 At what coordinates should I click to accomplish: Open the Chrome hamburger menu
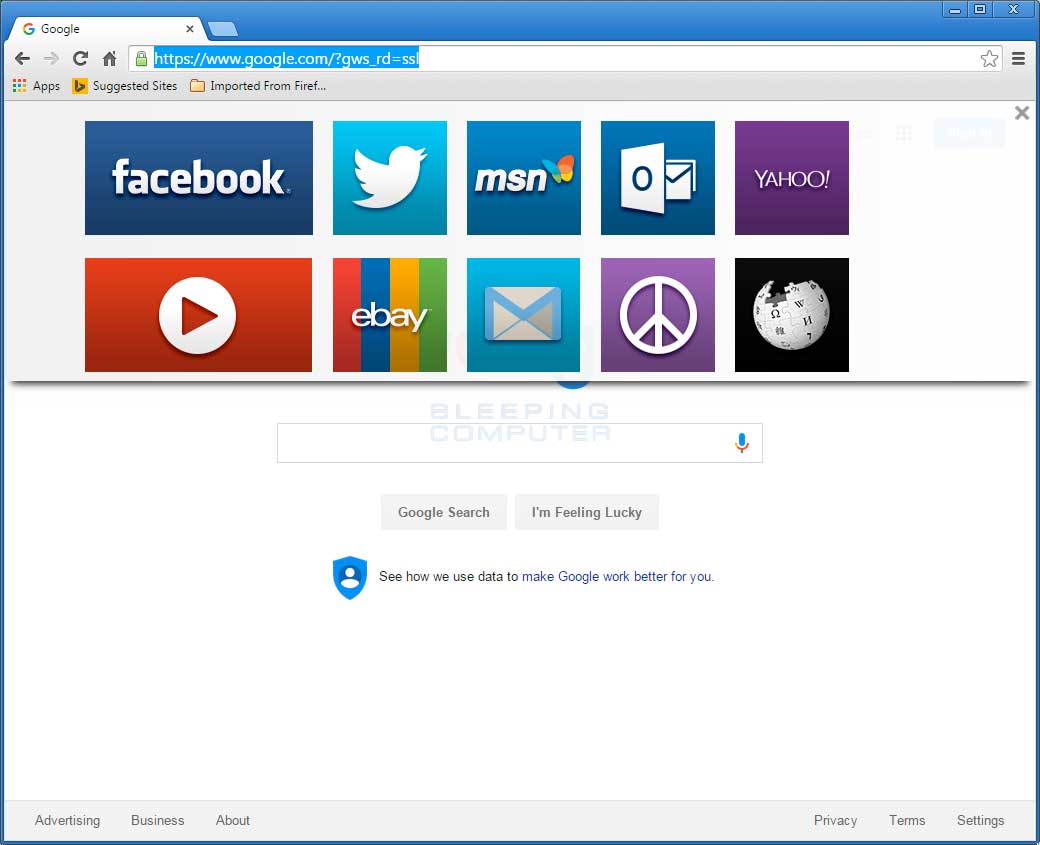click(x=1018, y=58)
